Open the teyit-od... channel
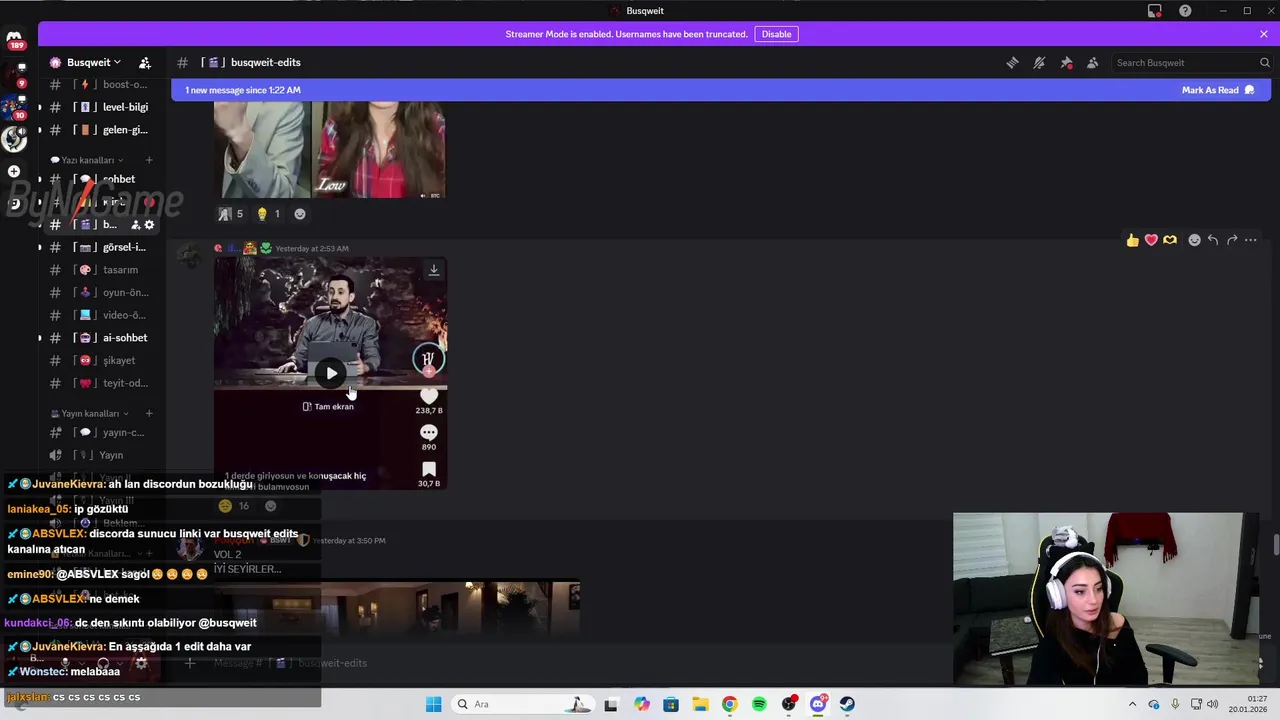This screenshot has width=1280, height=720. (102, 383)
